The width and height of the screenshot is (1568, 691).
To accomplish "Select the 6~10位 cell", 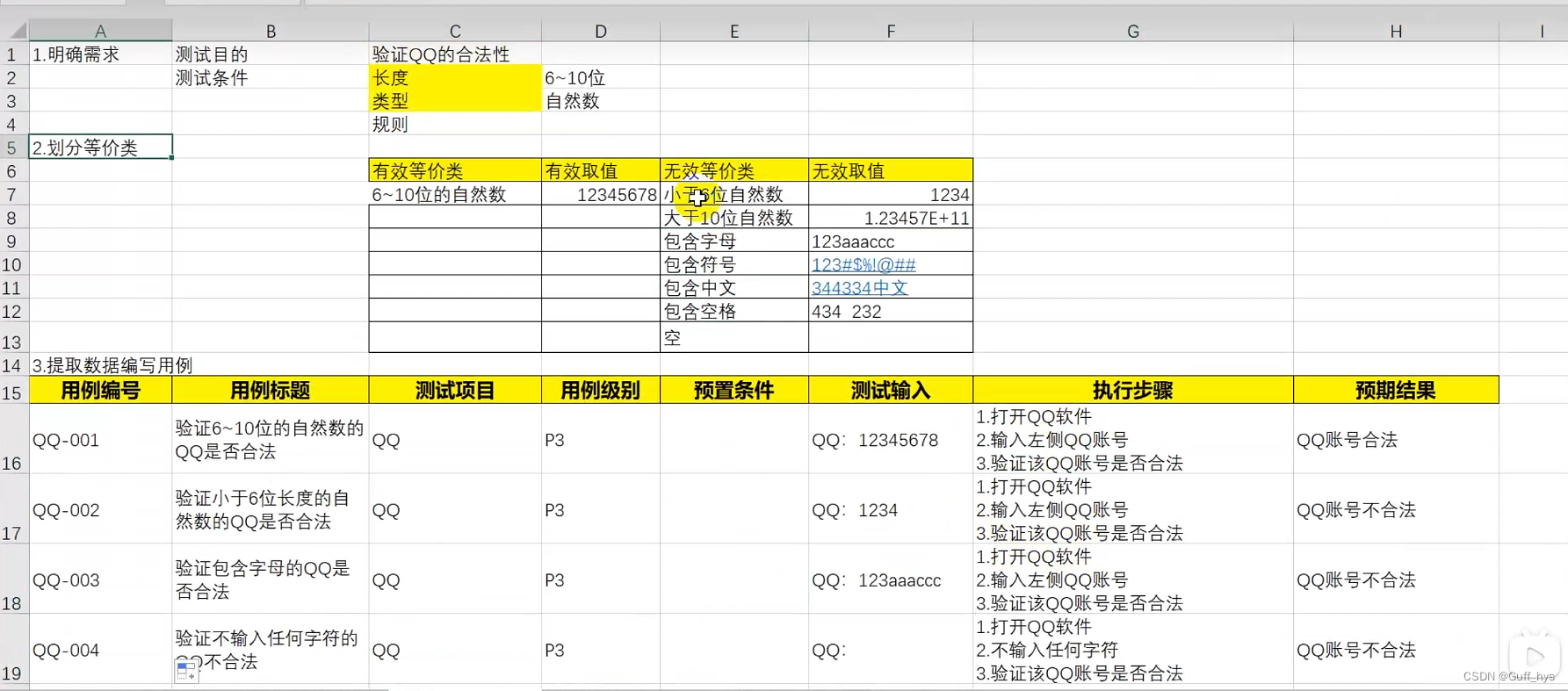I will point(601,77).
